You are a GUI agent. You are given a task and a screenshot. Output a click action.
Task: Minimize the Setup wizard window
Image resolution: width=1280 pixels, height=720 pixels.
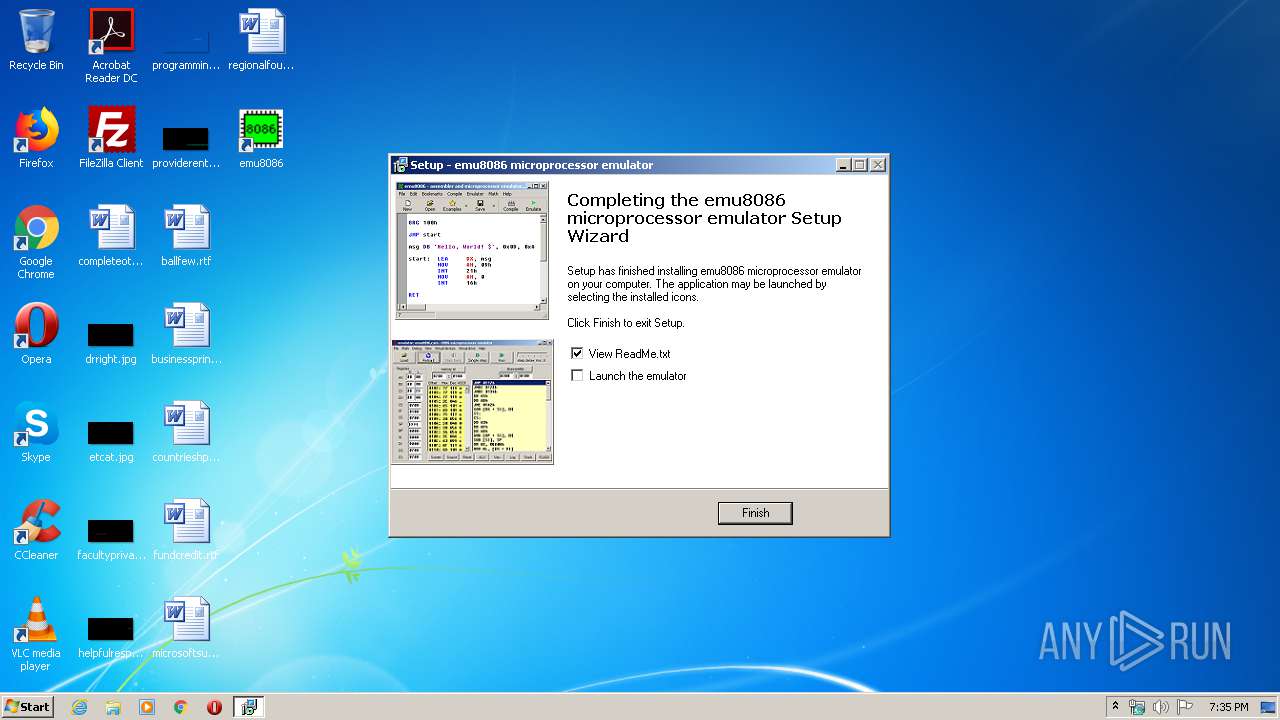pos(843,165)
